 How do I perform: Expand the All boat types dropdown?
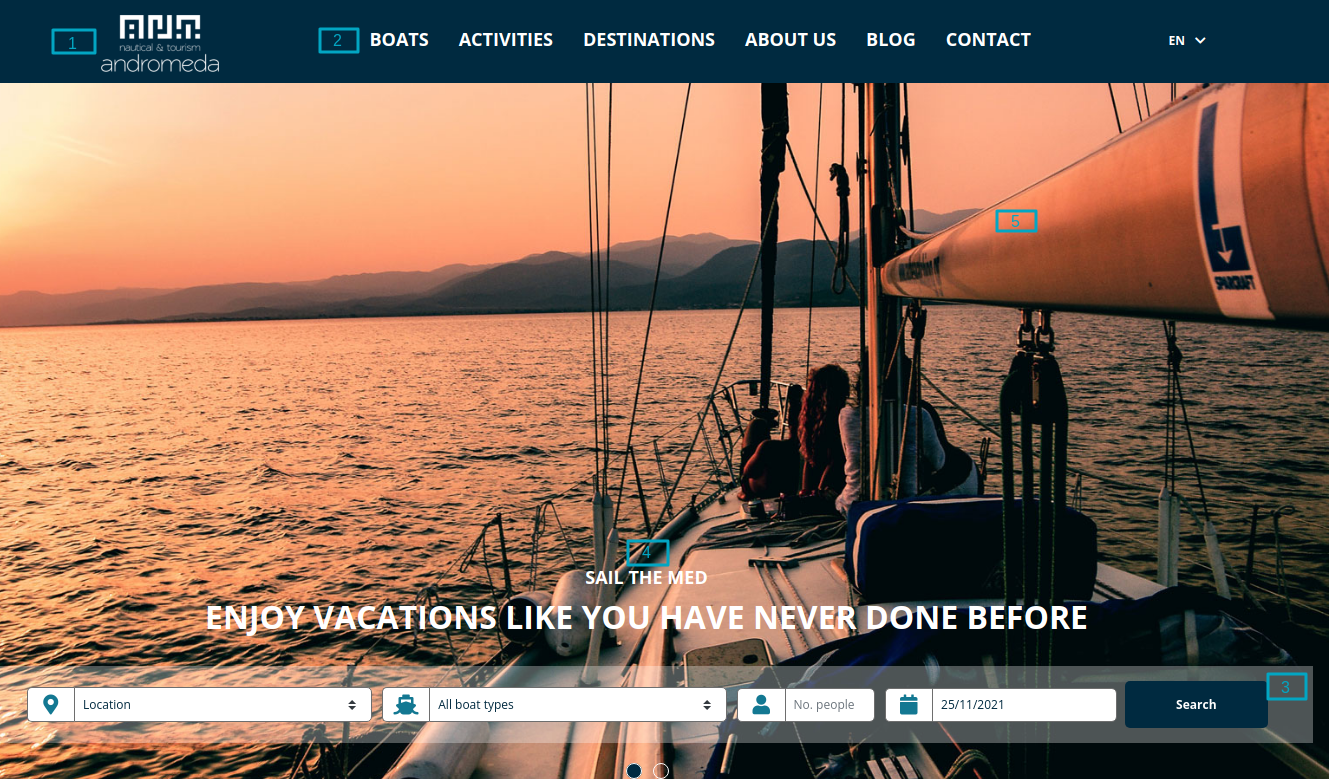pyautogui.click(x=577, y=704)
